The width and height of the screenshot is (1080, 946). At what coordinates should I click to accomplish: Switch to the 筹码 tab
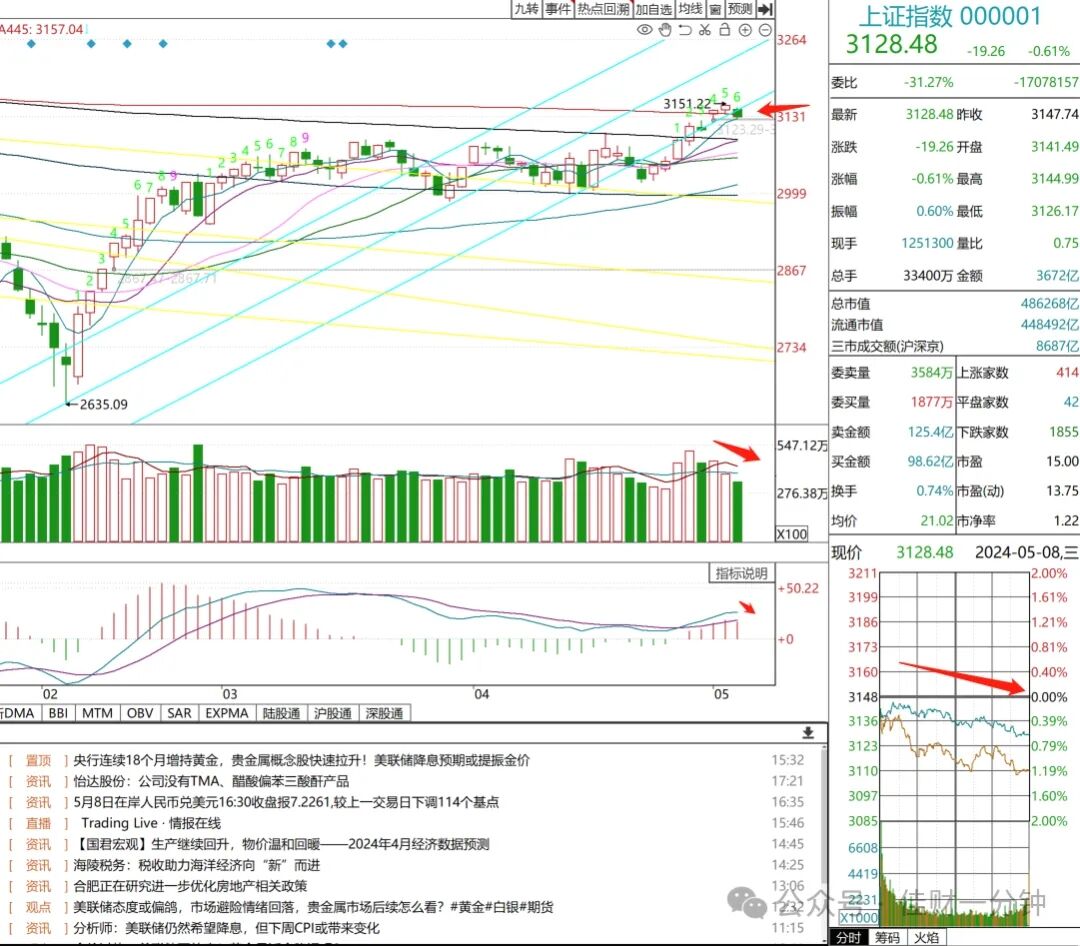point(887,938)
